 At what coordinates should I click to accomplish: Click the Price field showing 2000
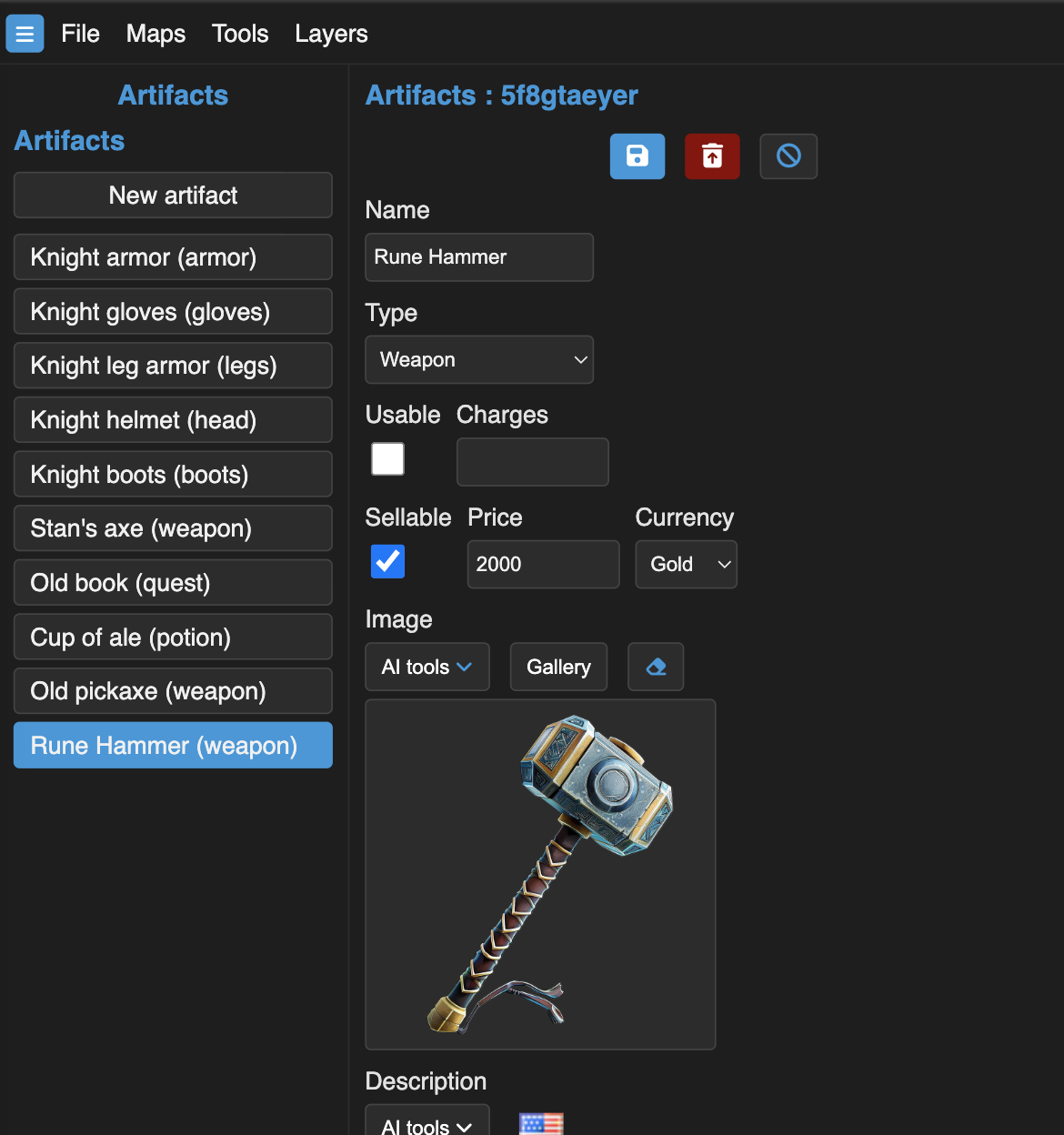point(544,564)
